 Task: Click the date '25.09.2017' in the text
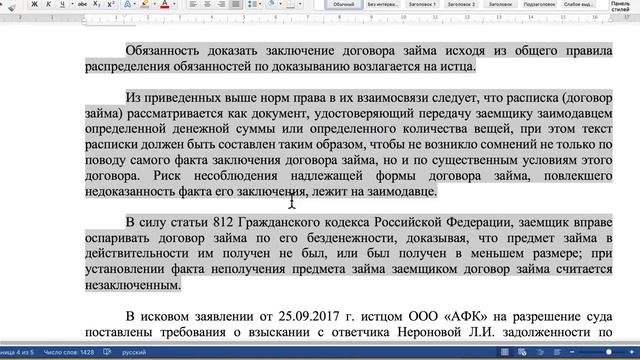(309, 316)
